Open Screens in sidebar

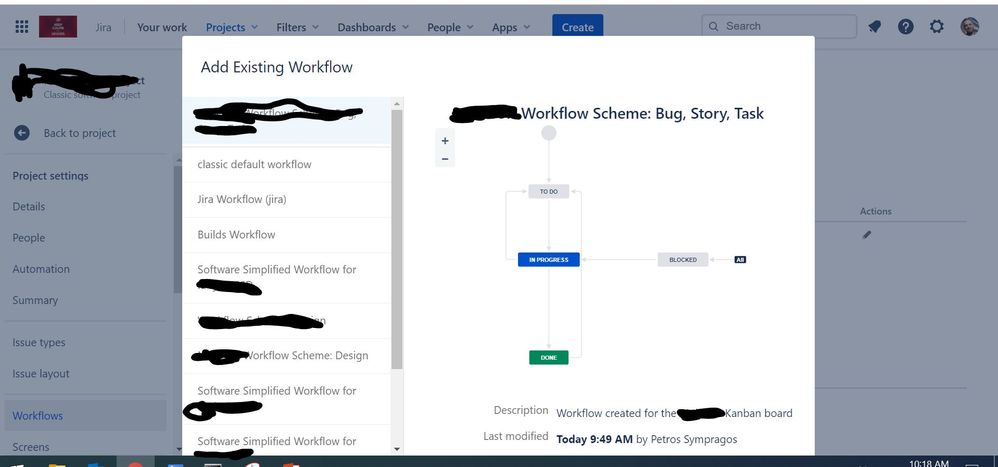pos(31,447)
